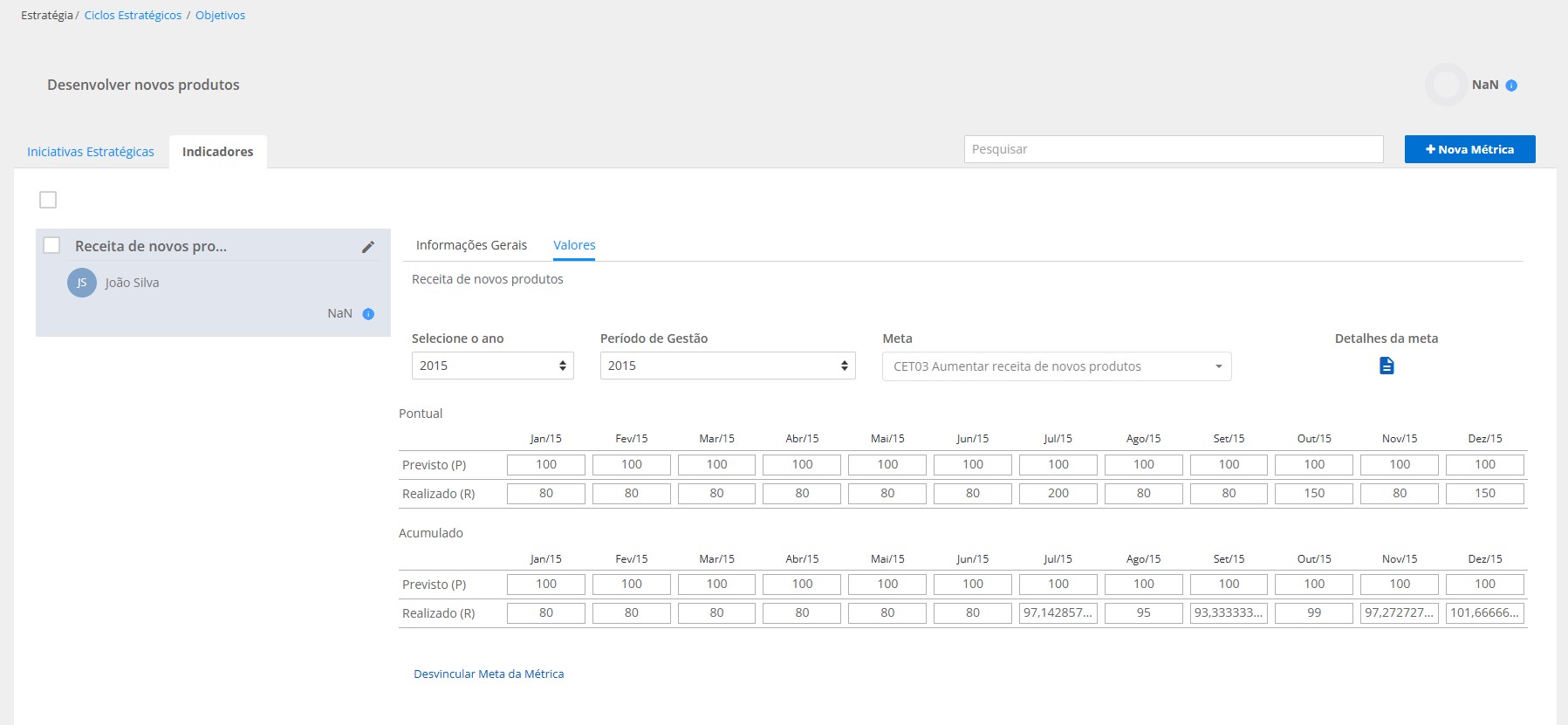This screenshot has width=1568, height=725.
Task: Switch to Iniciativas Estratégicas tab
Action: coord(91,152)
